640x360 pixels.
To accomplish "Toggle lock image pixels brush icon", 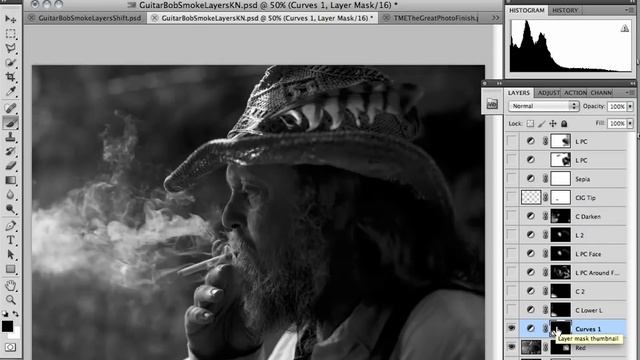I will tap(541, 124).
